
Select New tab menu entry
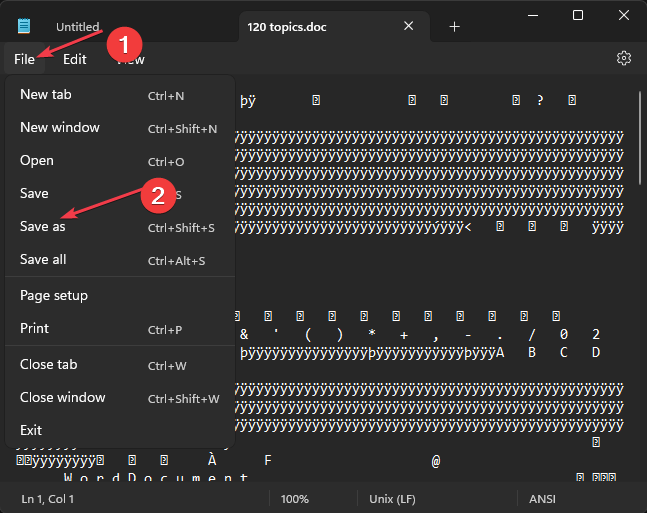46,95
